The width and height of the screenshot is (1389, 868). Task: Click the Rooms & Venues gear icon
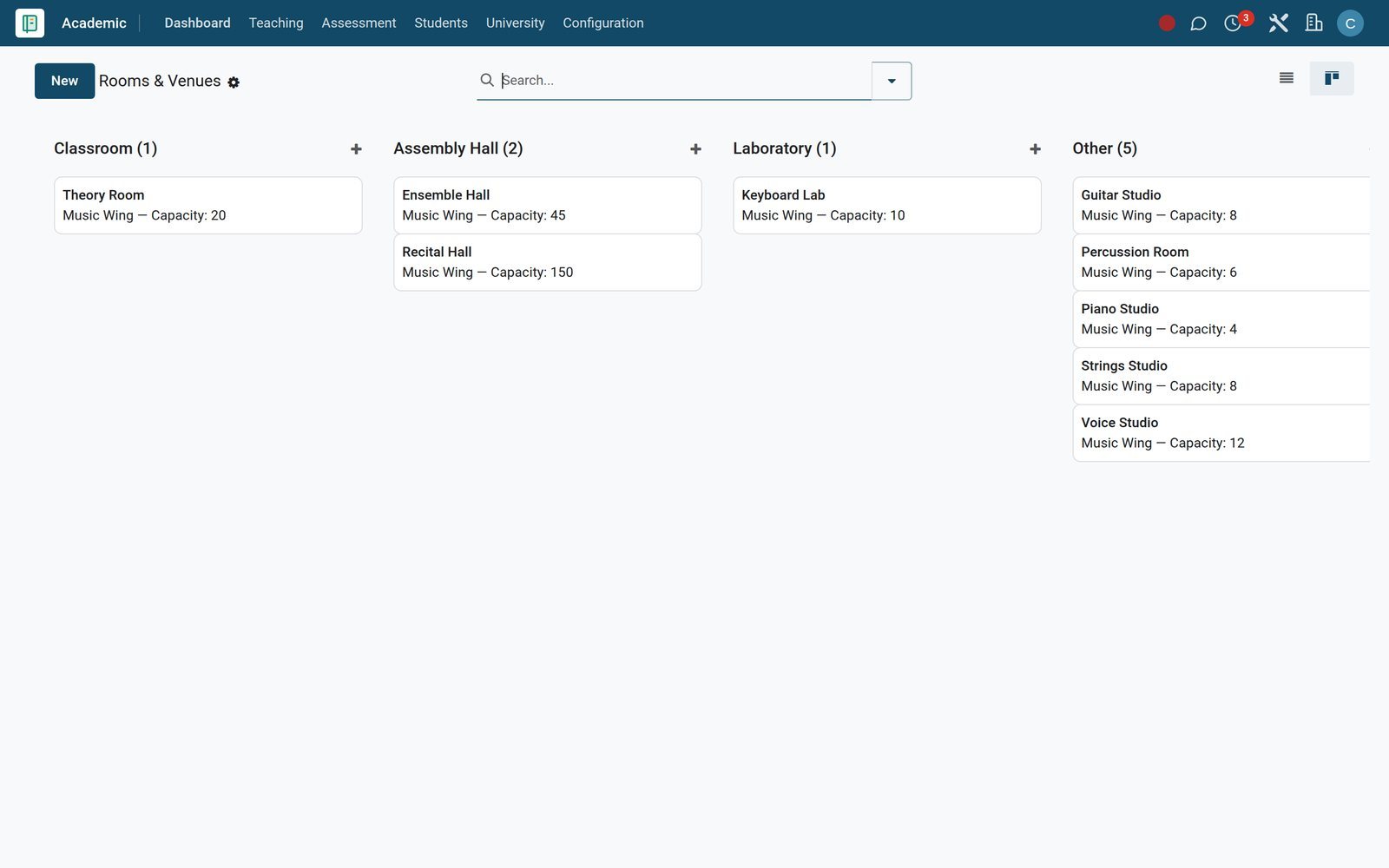[234, 82]
